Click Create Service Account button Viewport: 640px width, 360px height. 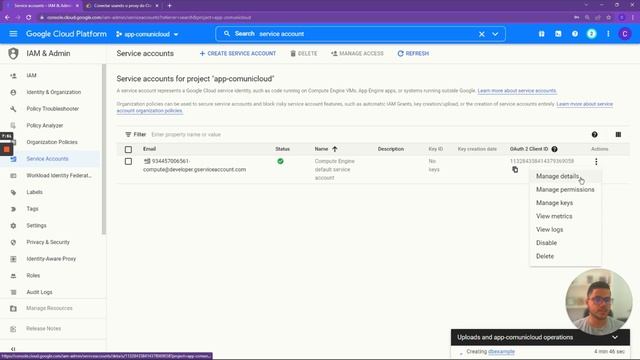click(238, 53)
